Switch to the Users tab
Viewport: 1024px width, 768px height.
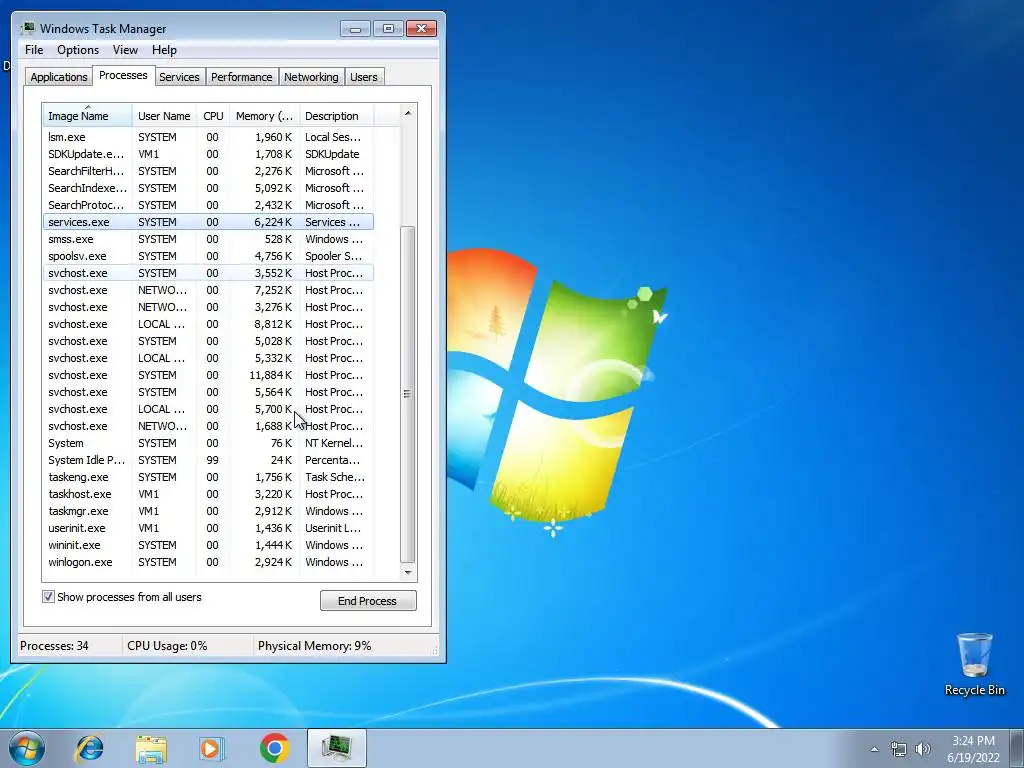(x=364, y=77)
